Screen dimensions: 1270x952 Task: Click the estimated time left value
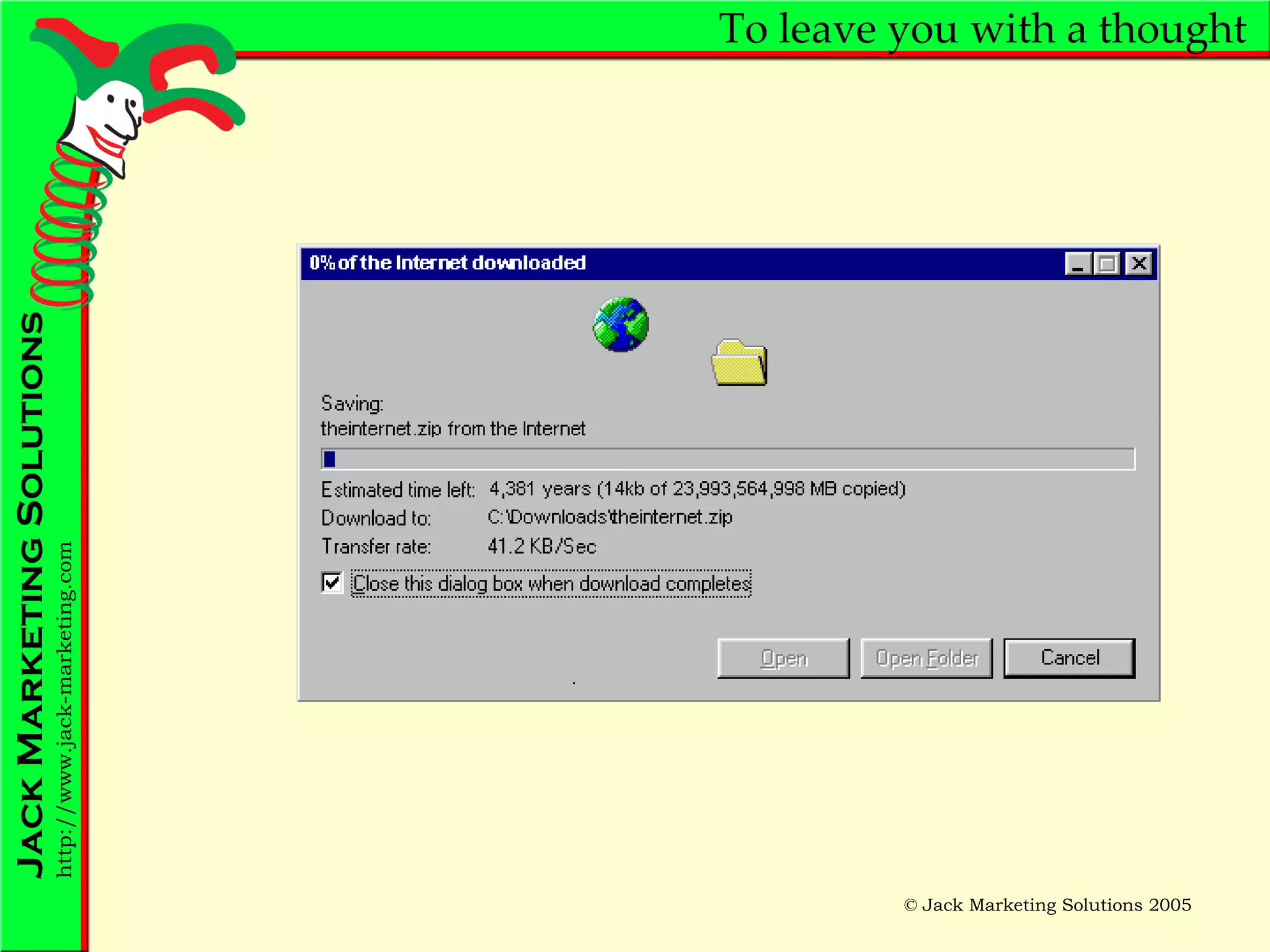pos(697,489)
